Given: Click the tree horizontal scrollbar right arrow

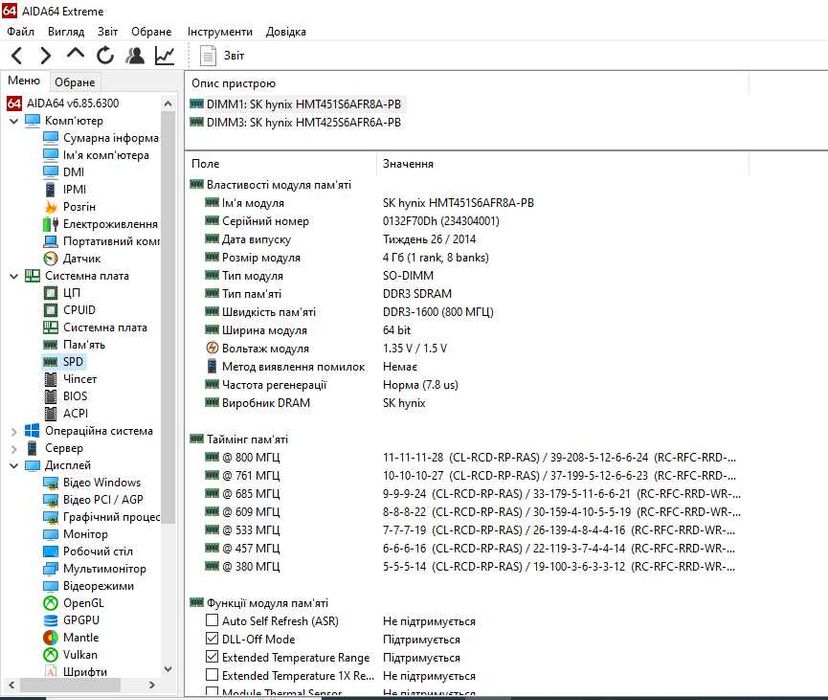Looking at the screenshot, I should tap(152, 685).
